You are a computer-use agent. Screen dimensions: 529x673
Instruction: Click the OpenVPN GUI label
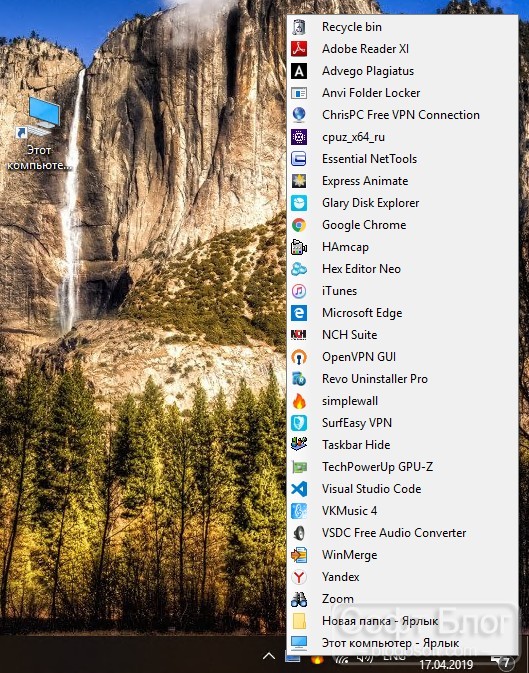(359, 357)
